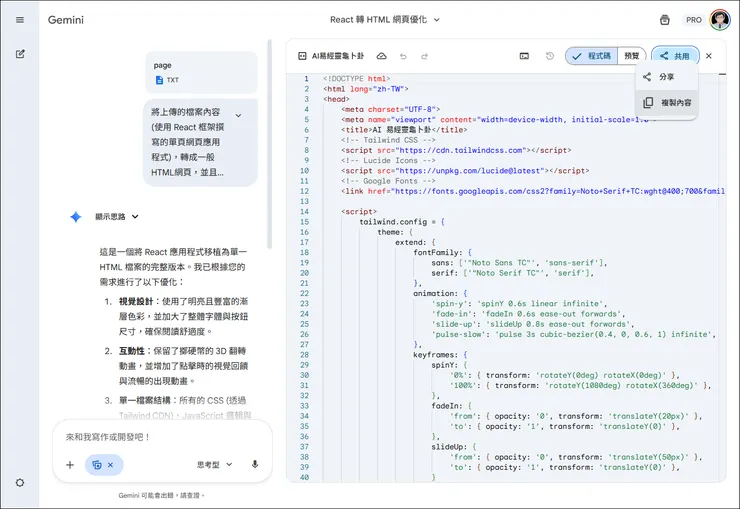Click the cdn.tailwindcss.com script line
The width and height of the screenshot is (740, 509).
(x=456, y=150)
